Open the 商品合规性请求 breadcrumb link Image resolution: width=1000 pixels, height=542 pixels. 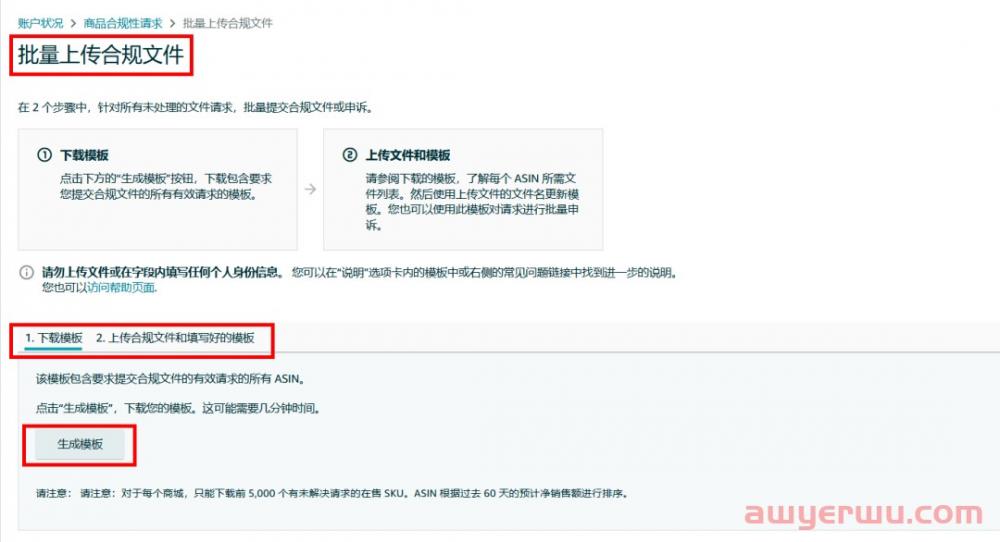click(x=123, y=24)
